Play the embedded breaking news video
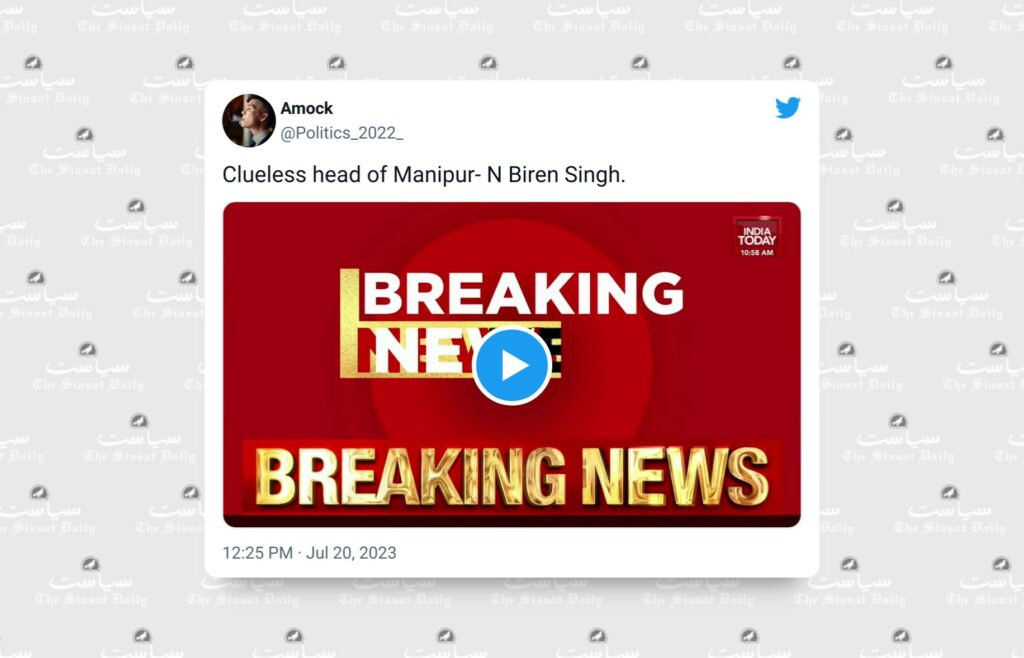Viewport: 1024px width, 658px height. 511,366
